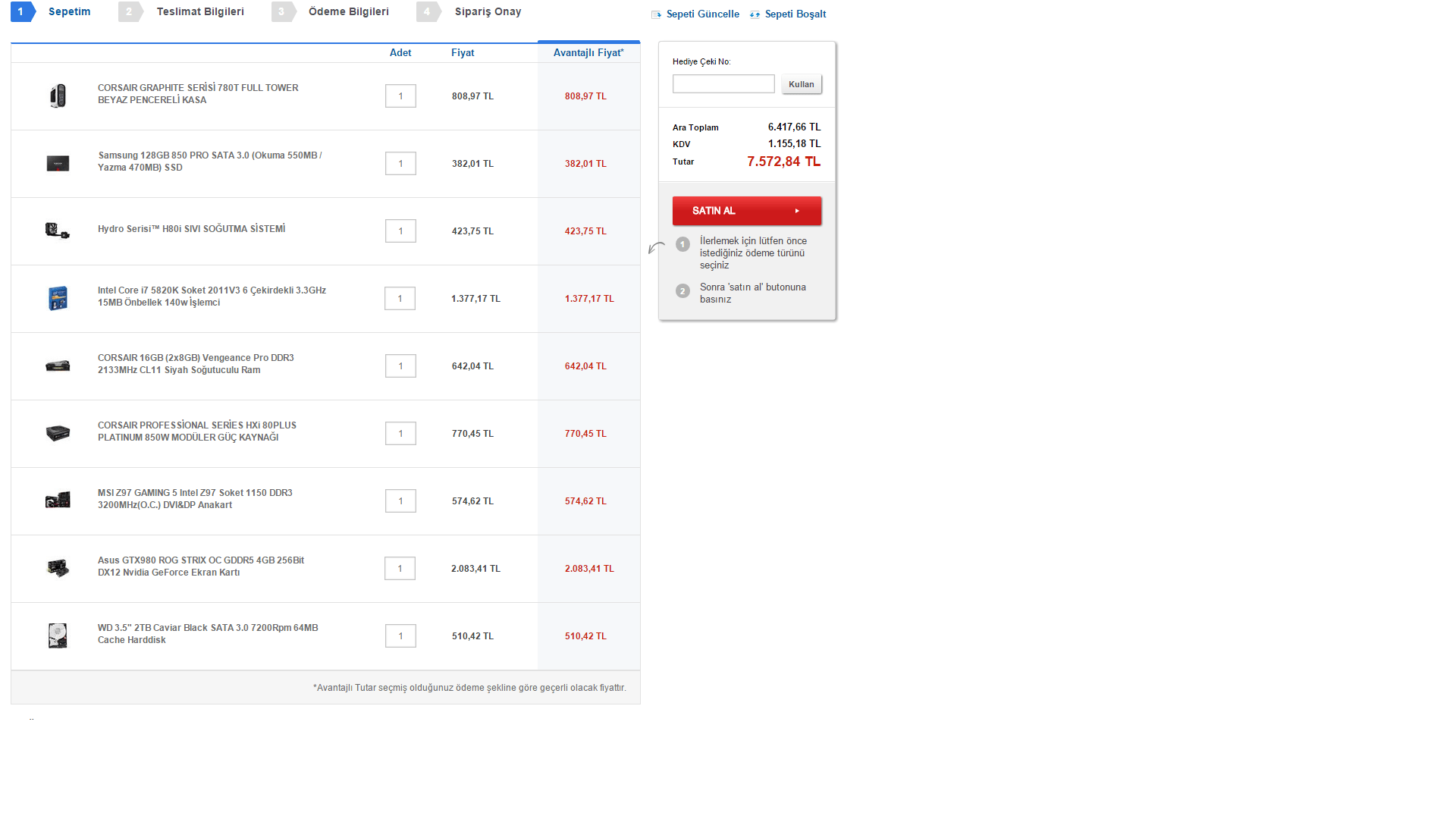Open the Ödeme Bilgileri step
1456x819 pixels.
coord(348,12)
